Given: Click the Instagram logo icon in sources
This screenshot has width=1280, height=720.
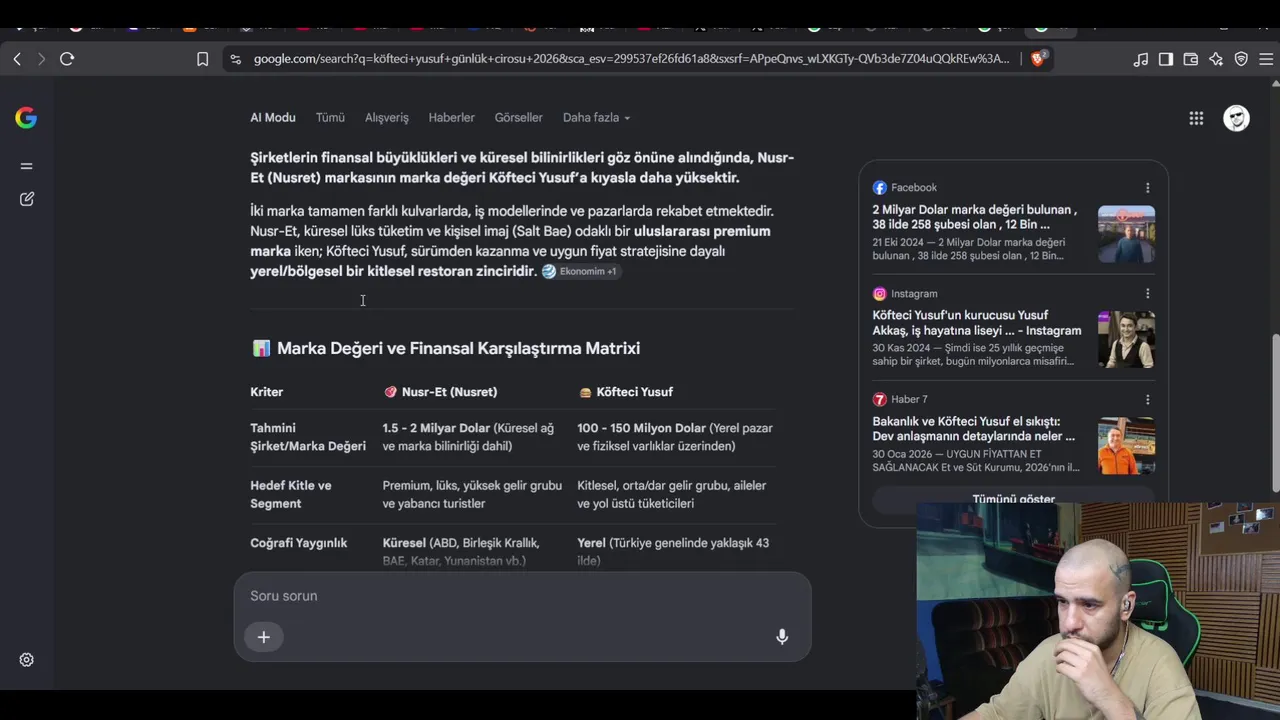Looking at the screenshot, I should coord(880,294).
